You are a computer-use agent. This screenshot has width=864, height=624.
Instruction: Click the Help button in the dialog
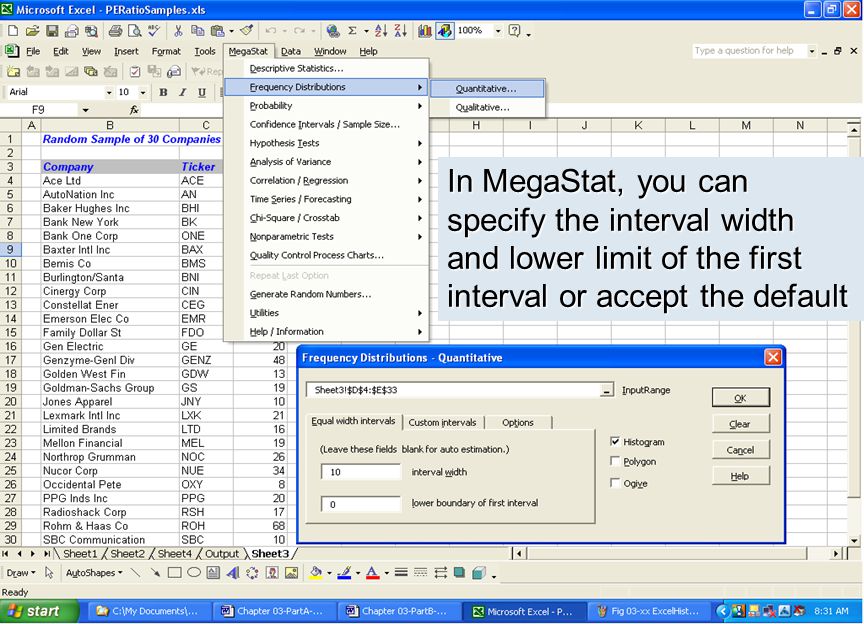coord(740,476)
